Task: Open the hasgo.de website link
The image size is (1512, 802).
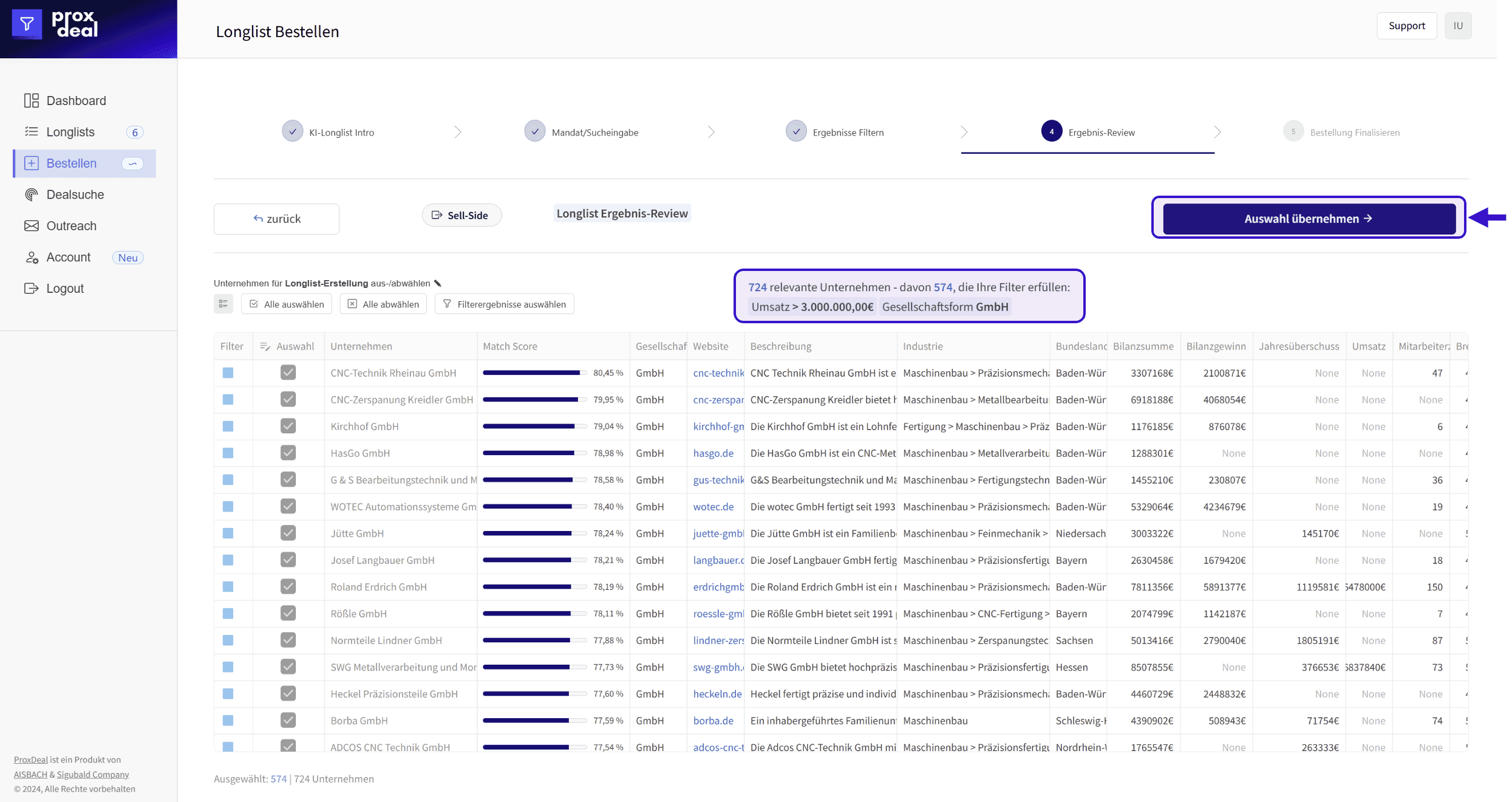Action: pyautogui.click(x=713, y=453)
